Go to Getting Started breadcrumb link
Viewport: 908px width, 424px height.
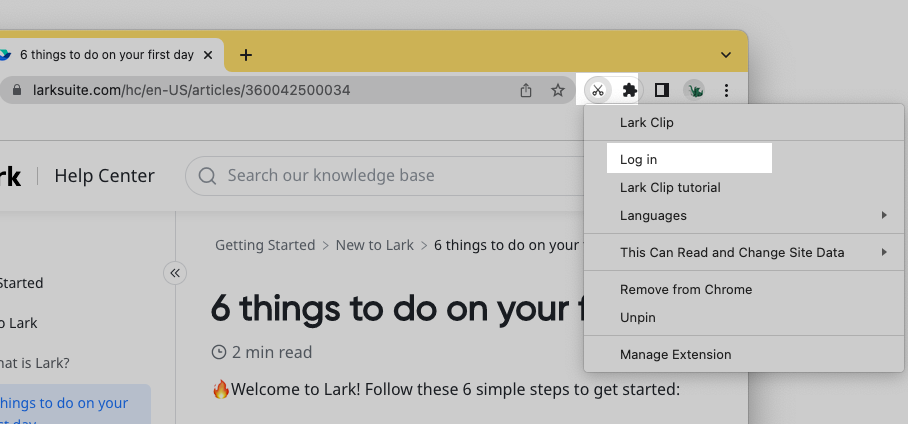pos(265,245)
